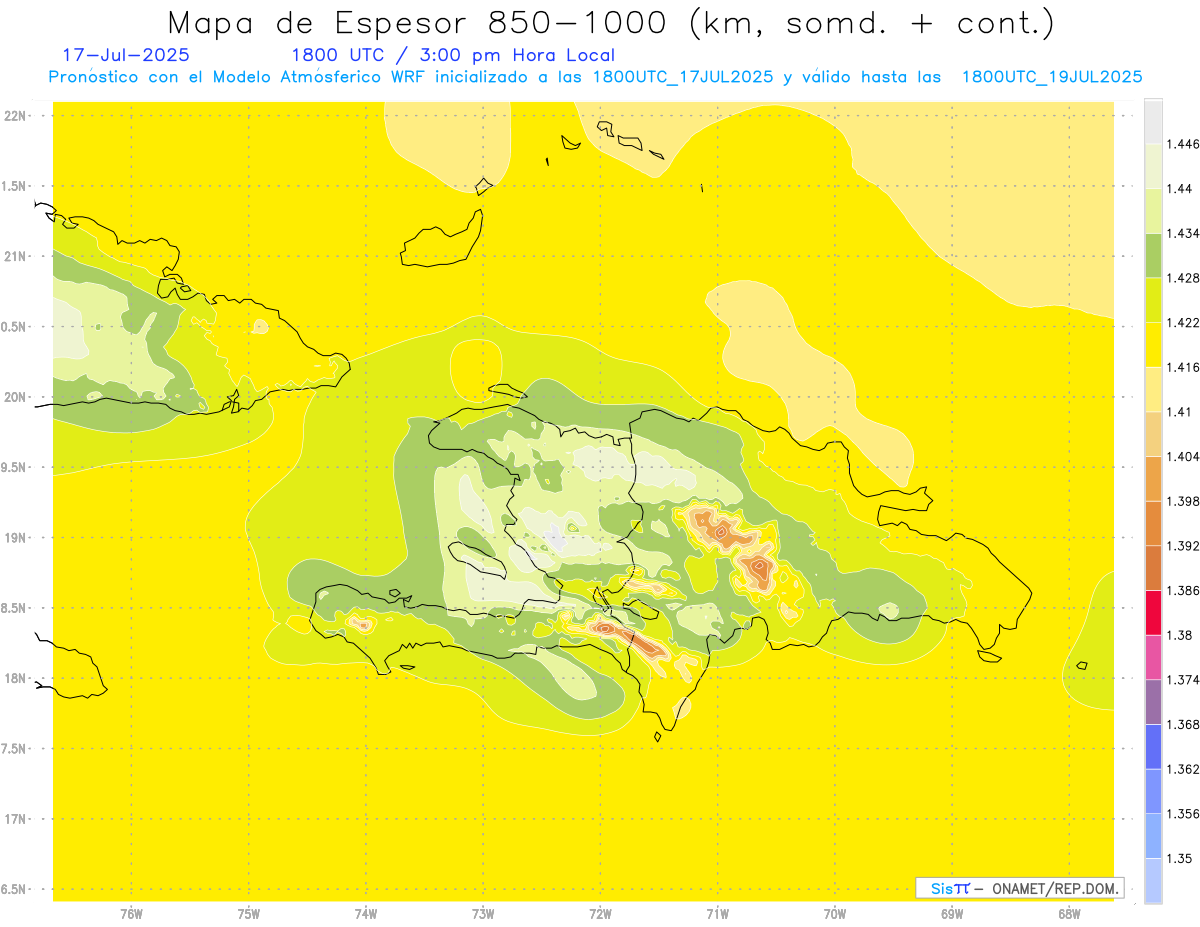
Task: Click the "69W" longitude axis label
Action: point(952,915)
